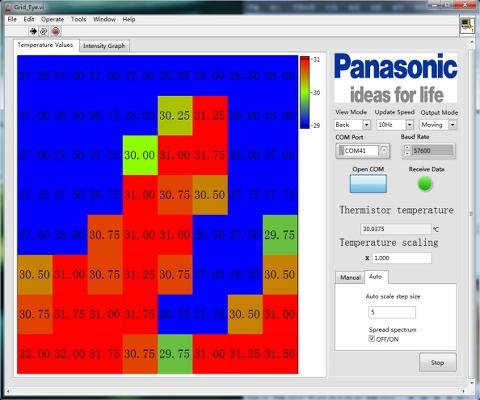
Task: Click the View Mode field showing Back
Action: [x=348, y=125]
